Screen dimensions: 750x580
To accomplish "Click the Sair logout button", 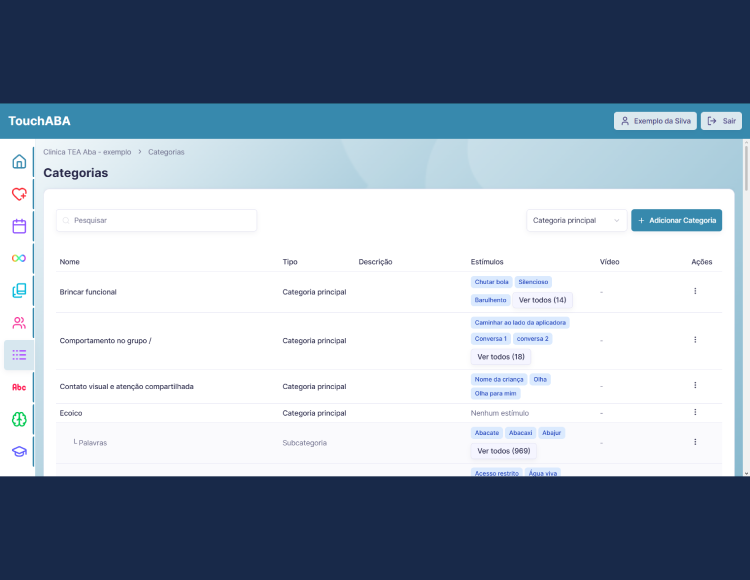I will (721, 121).
